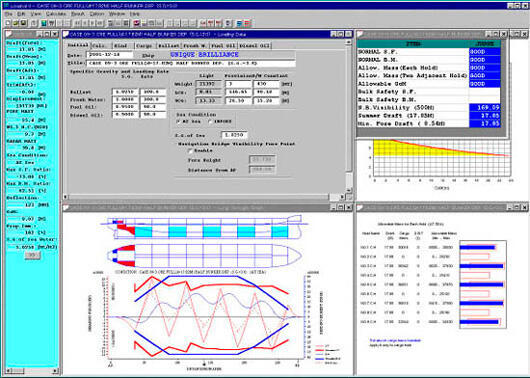
Task: Click the Open file toolbar icon
Action: coord(16,23)
